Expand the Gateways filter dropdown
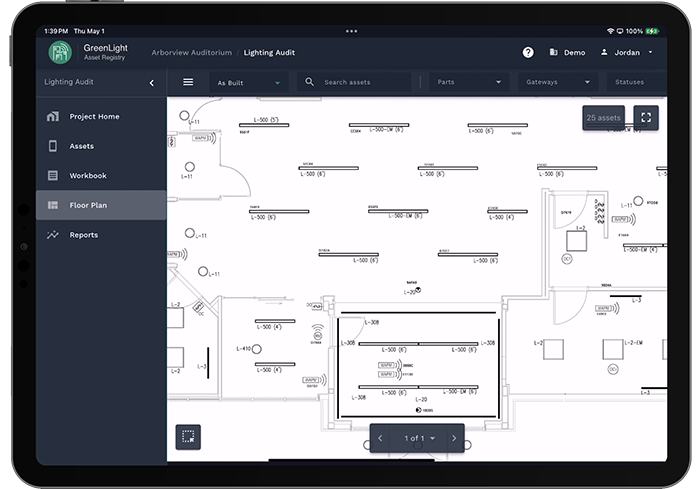 click(558, 82)
